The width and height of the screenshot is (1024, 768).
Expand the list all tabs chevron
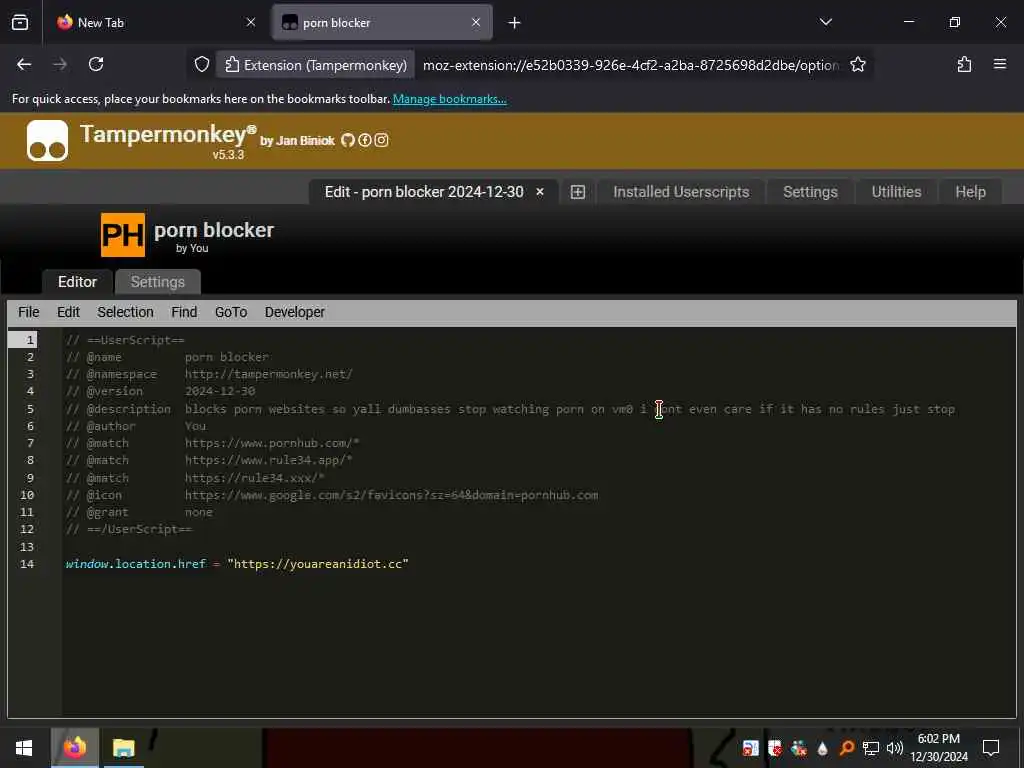pos(825,22)
